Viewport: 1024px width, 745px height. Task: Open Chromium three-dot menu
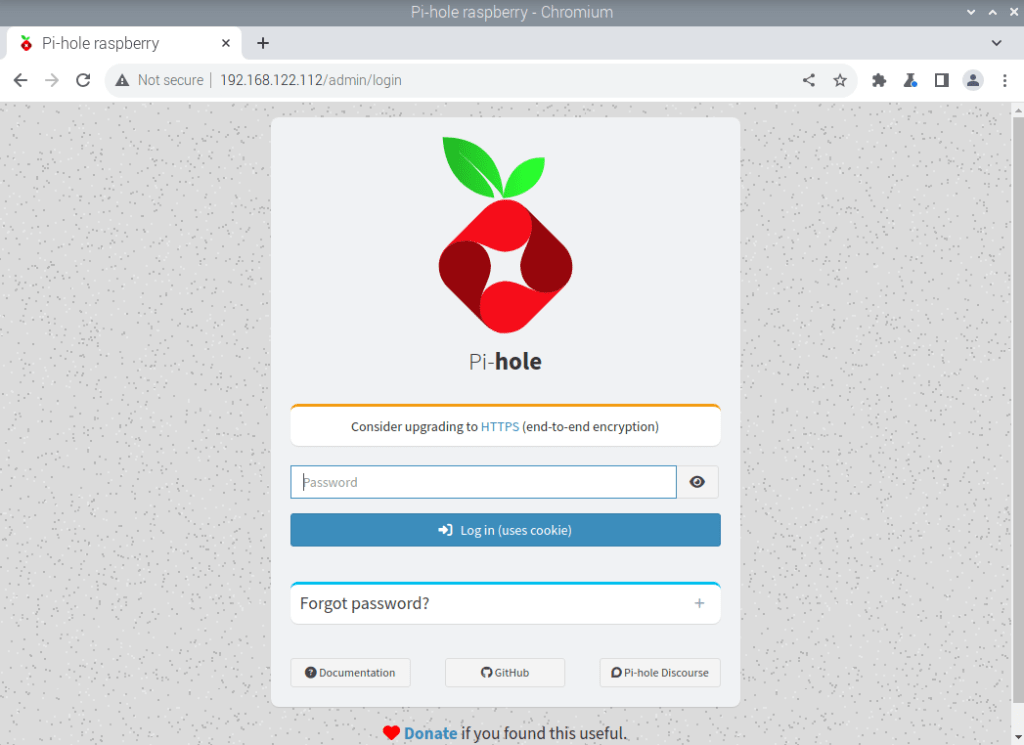click(x=1004, y=80)
